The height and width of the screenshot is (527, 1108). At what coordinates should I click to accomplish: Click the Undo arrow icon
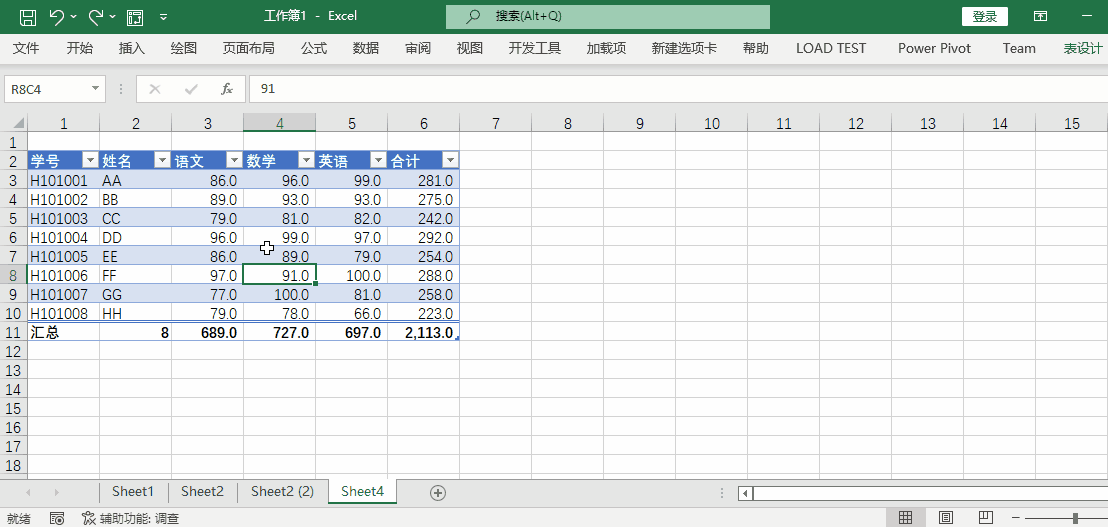[57, 16]
